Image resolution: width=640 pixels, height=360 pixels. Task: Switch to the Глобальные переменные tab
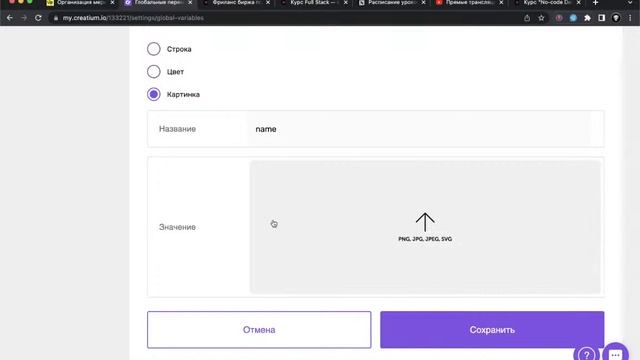pos(158,2)
